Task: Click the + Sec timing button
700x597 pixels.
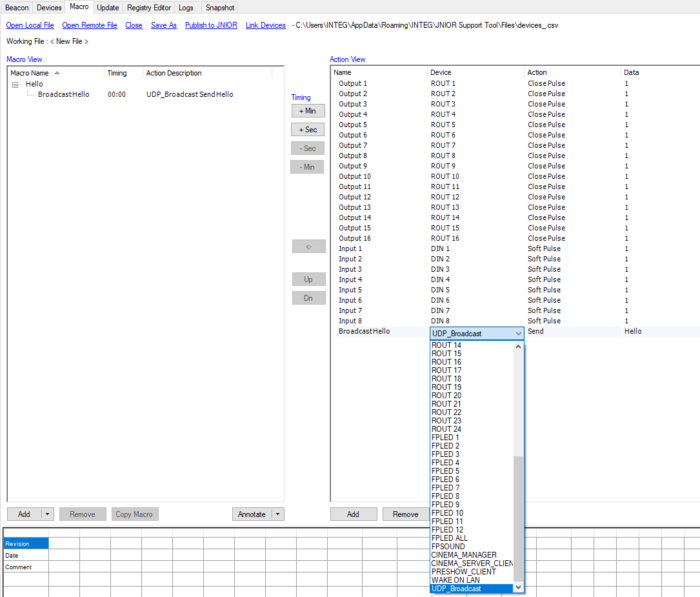Action: [x=308, y=129]
